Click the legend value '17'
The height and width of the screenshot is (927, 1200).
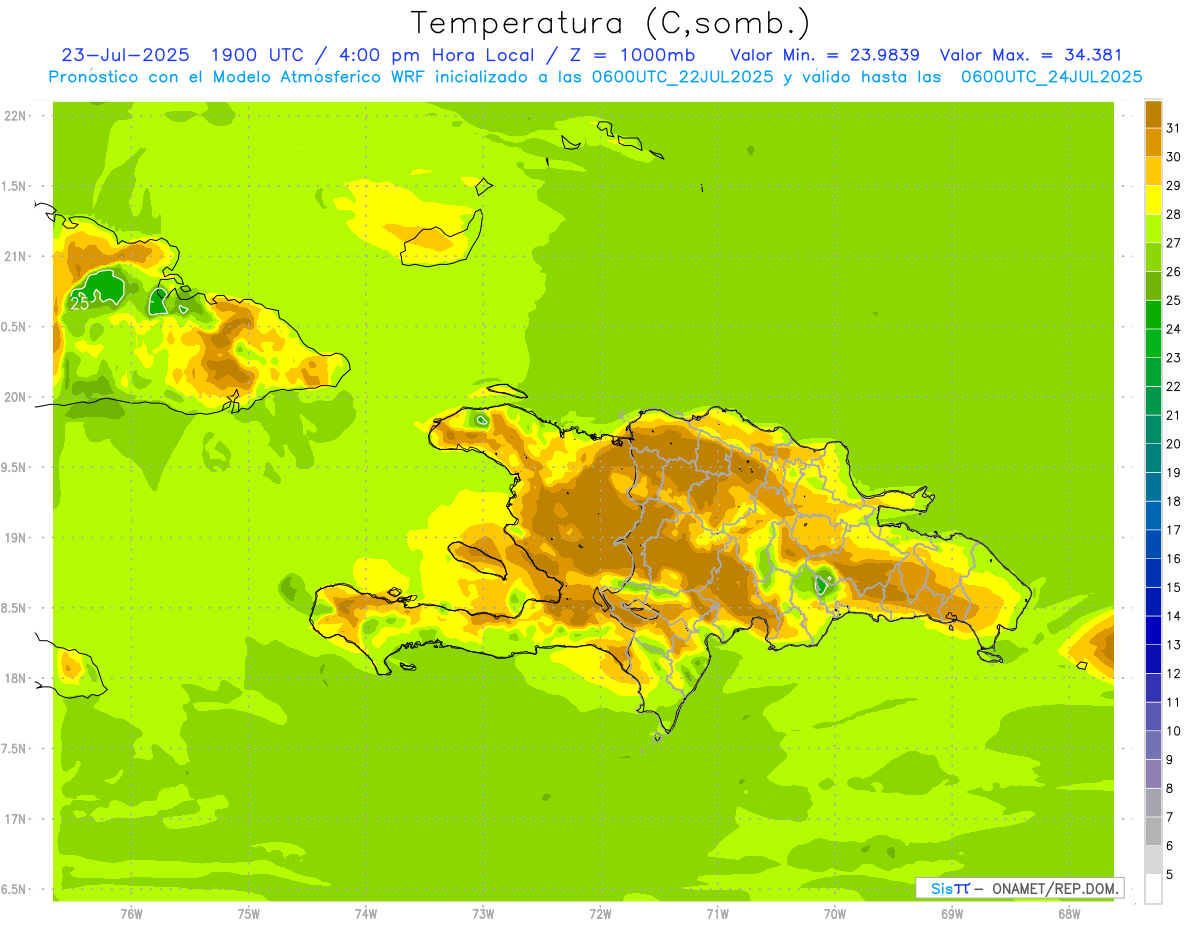1173,530
